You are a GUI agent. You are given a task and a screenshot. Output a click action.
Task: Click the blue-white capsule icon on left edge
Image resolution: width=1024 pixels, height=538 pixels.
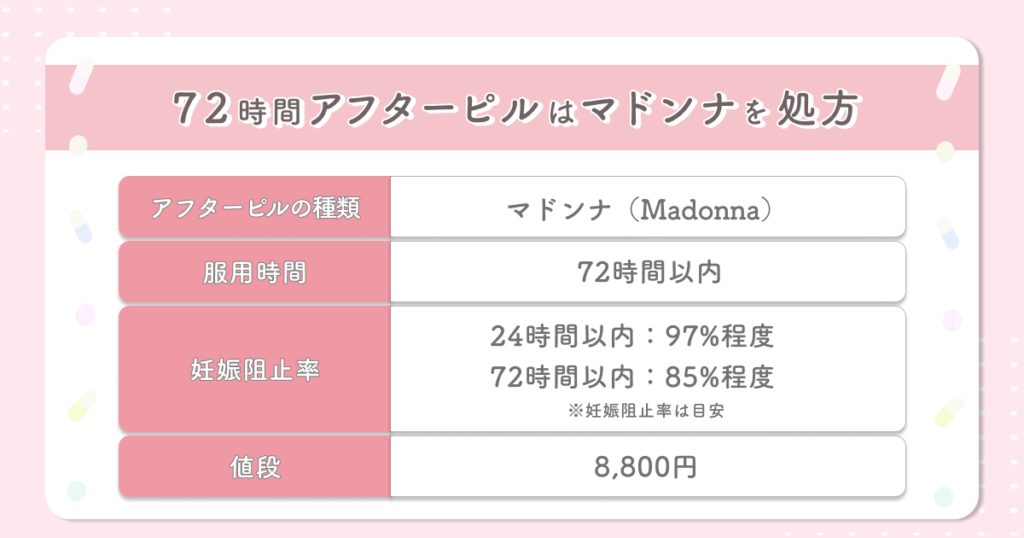[80, 227]
